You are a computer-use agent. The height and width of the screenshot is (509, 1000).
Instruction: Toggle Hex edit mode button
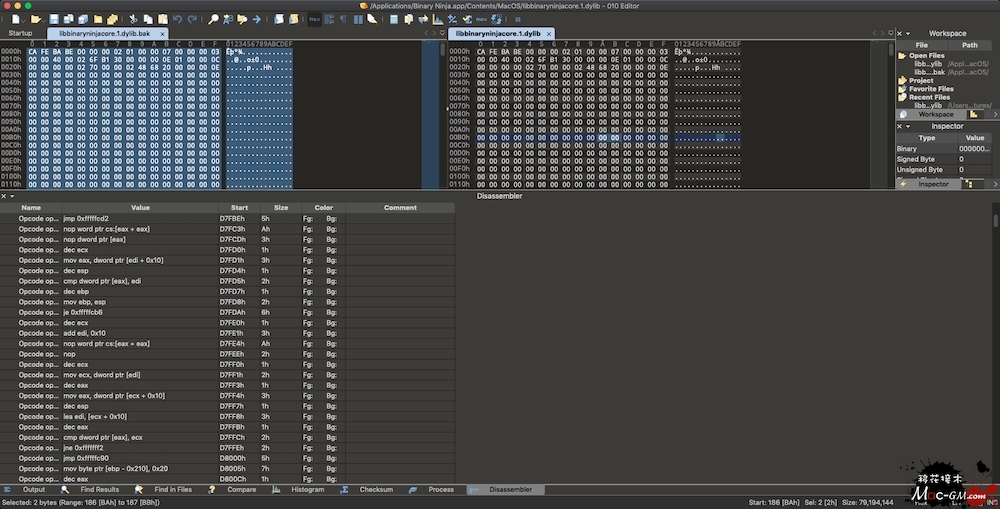click(x=314, y=19)
